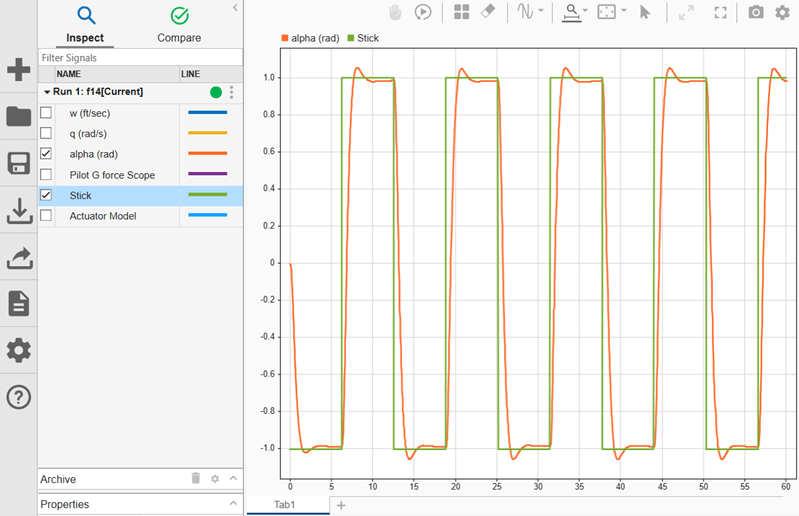Check the q (rad/s) signal checkbox

pos(46,133)
